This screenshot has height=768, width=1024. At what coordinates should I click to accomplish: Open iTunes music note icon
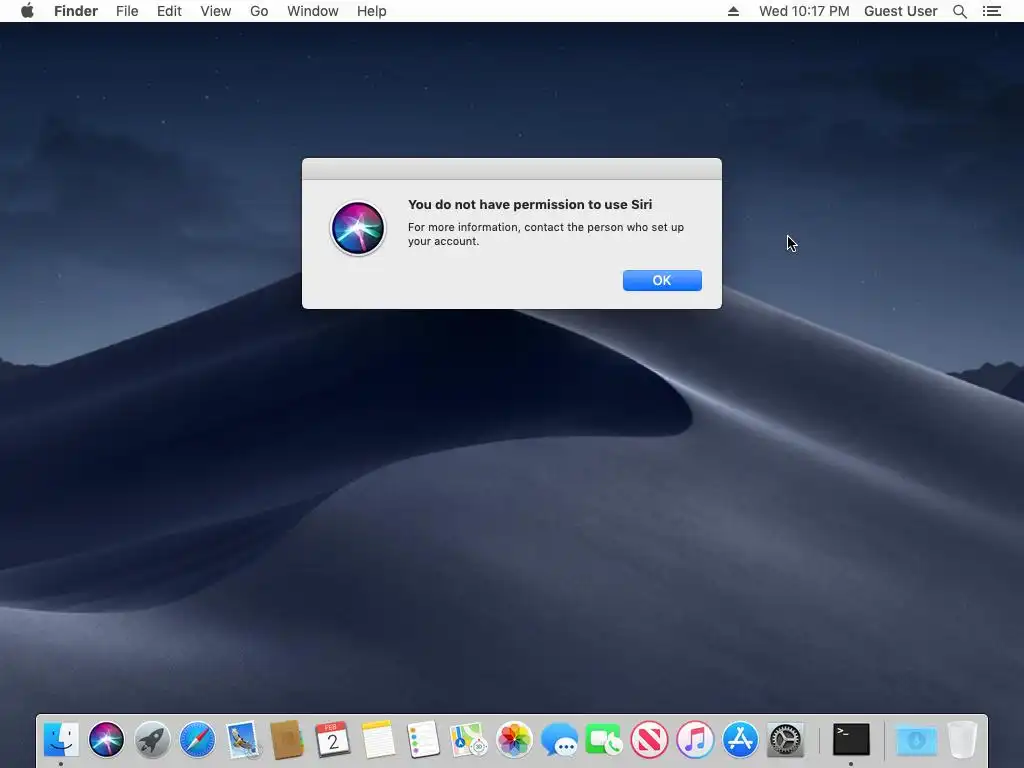[695, 740]
